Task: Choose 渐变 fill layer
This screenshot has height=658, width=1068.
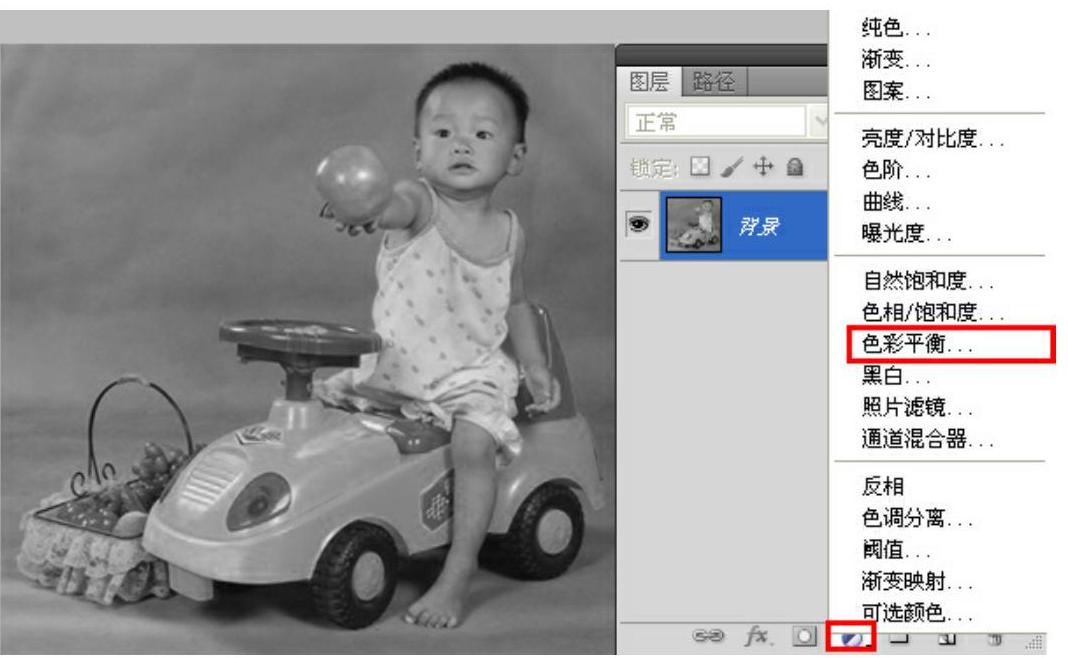Action: (895, 59)
